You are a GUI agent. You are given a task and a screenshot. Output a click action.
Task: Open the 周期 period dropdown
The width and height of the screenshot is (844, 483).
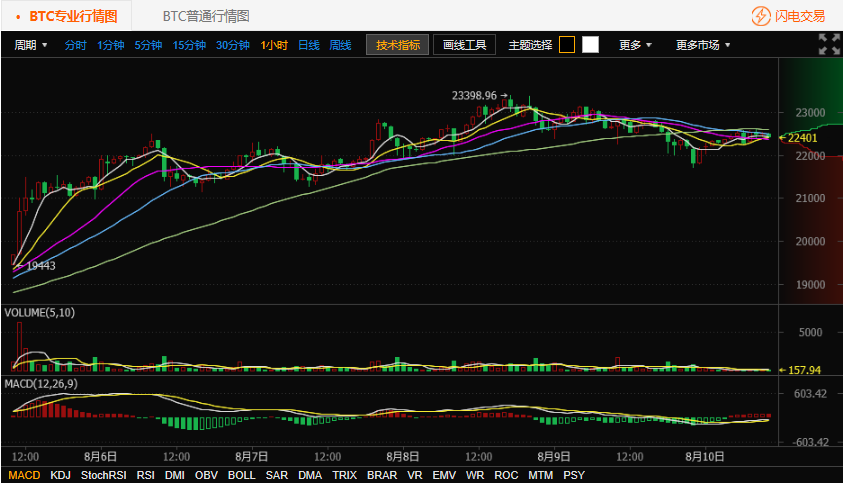(31, 45)
